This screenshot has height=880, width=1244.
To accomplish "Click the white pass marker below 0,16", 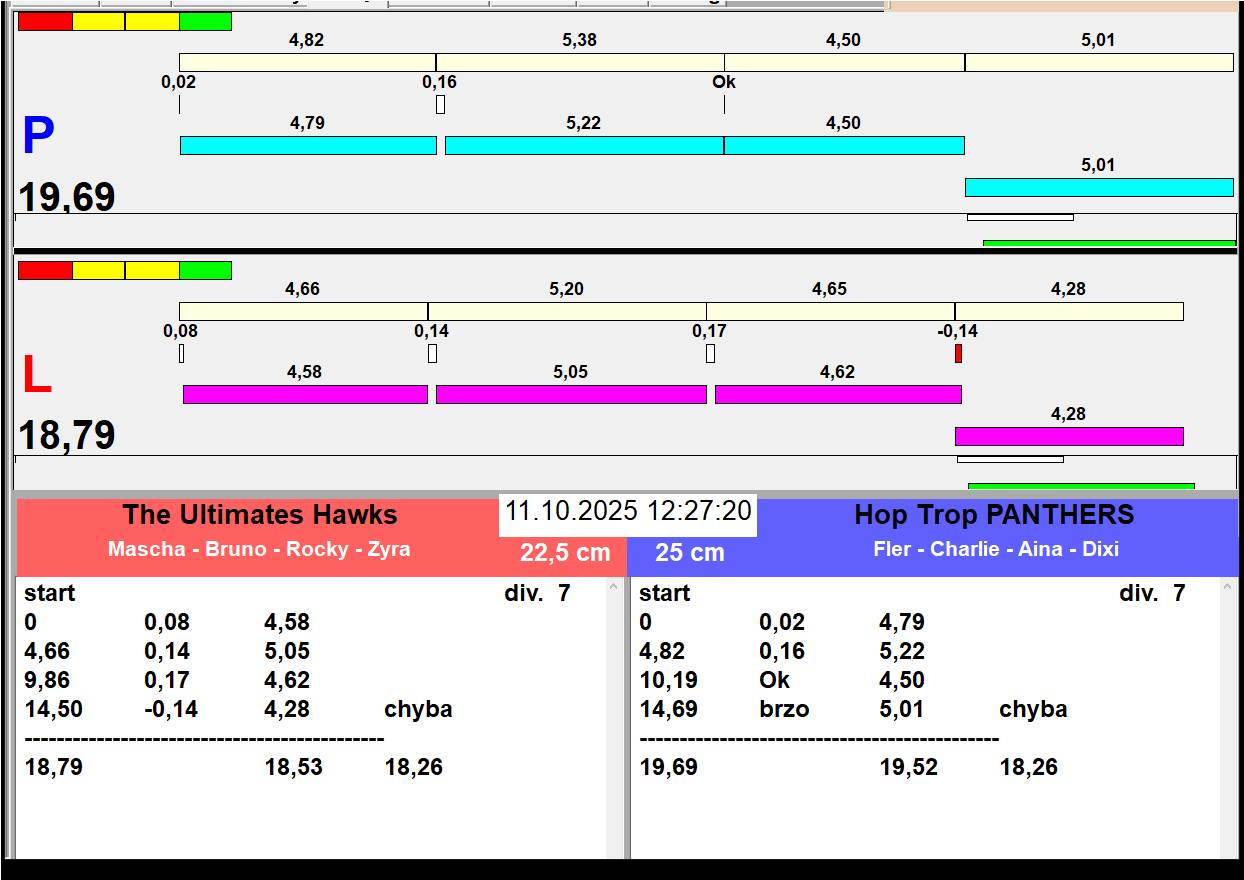I will coord(440,104).
